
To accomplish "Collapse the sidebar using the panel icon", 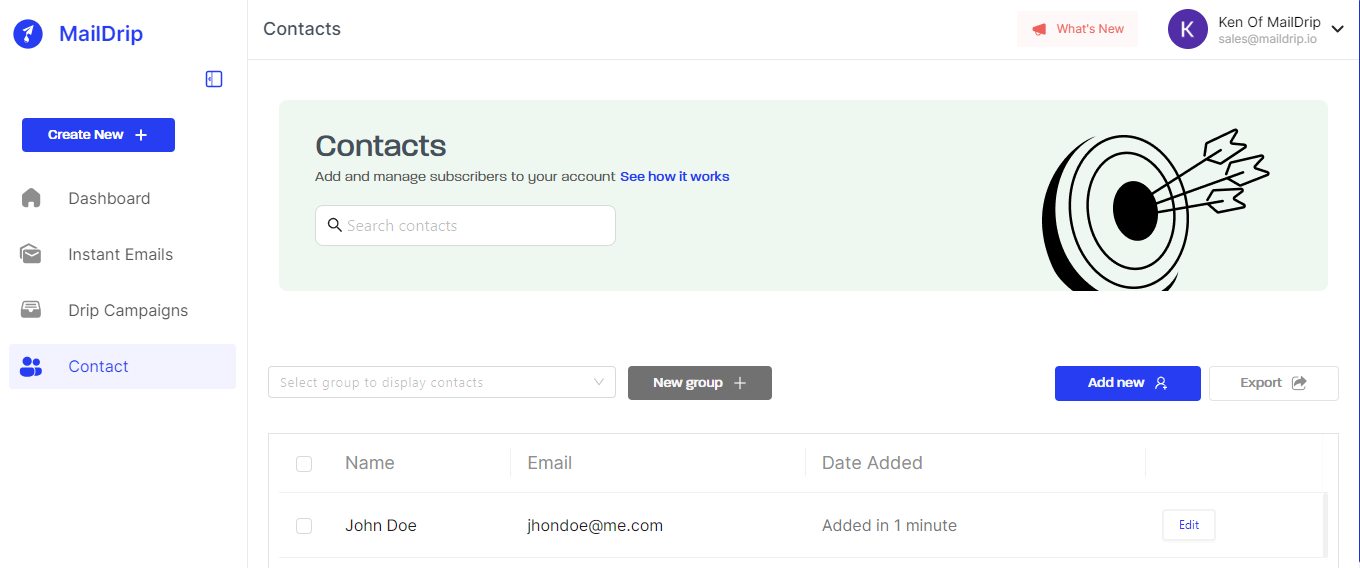I will (214, 79).
